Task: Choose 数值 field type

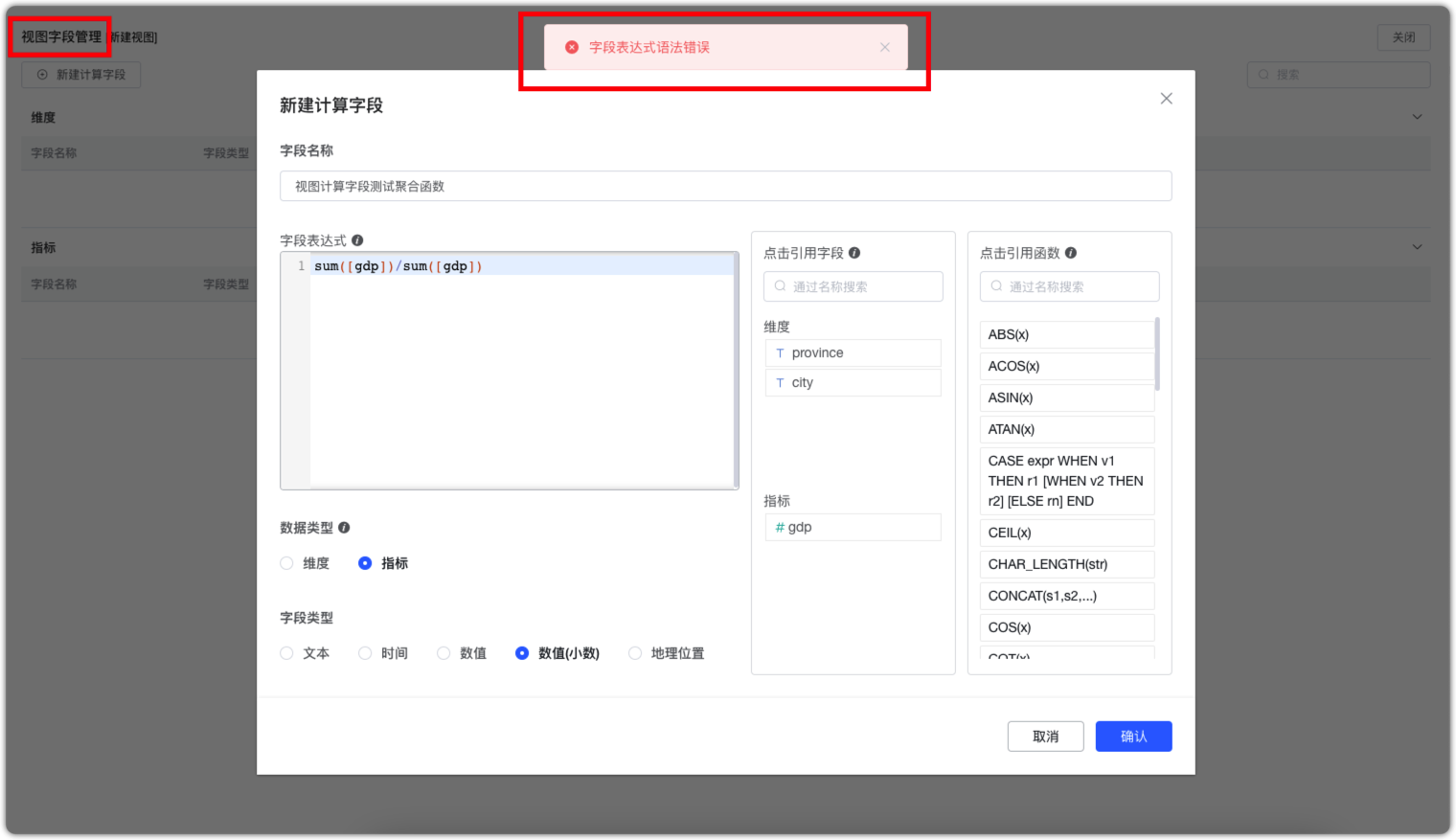Action: pos(444,653)
